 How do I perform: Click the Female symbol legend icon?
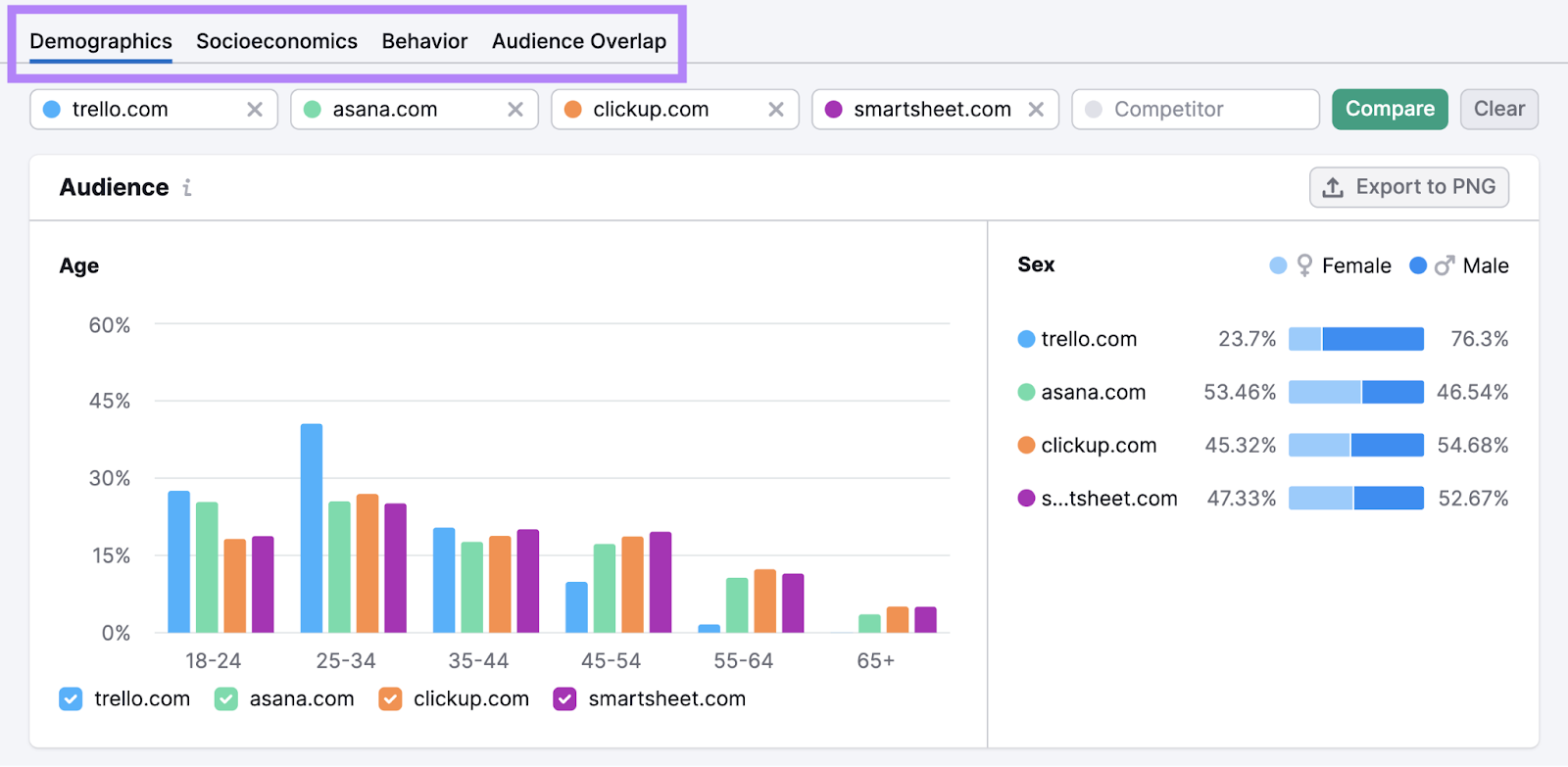pyautogui.click(x=1304, y=265)
